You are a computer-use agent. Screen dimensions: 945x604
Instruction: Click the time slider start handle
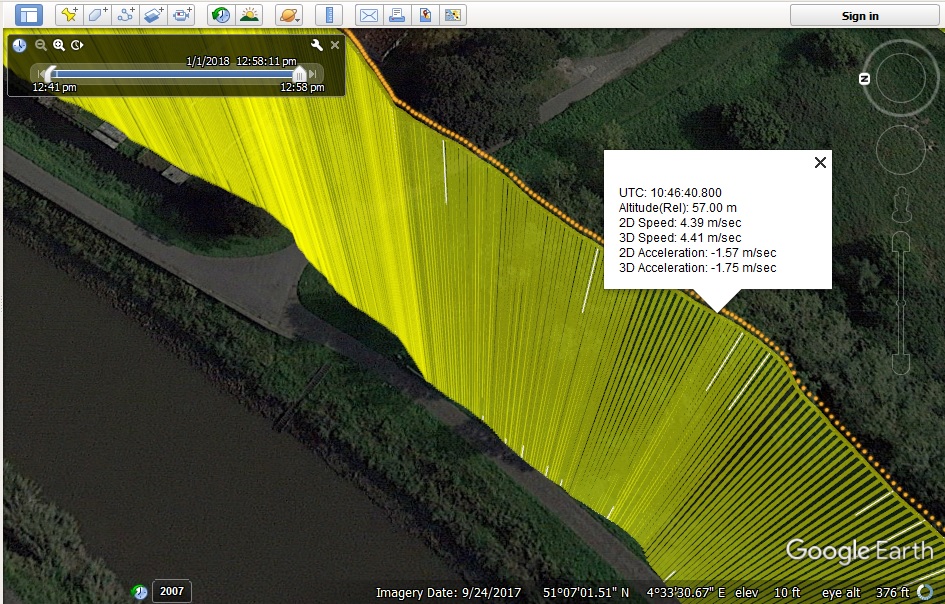tap(50, 74)
